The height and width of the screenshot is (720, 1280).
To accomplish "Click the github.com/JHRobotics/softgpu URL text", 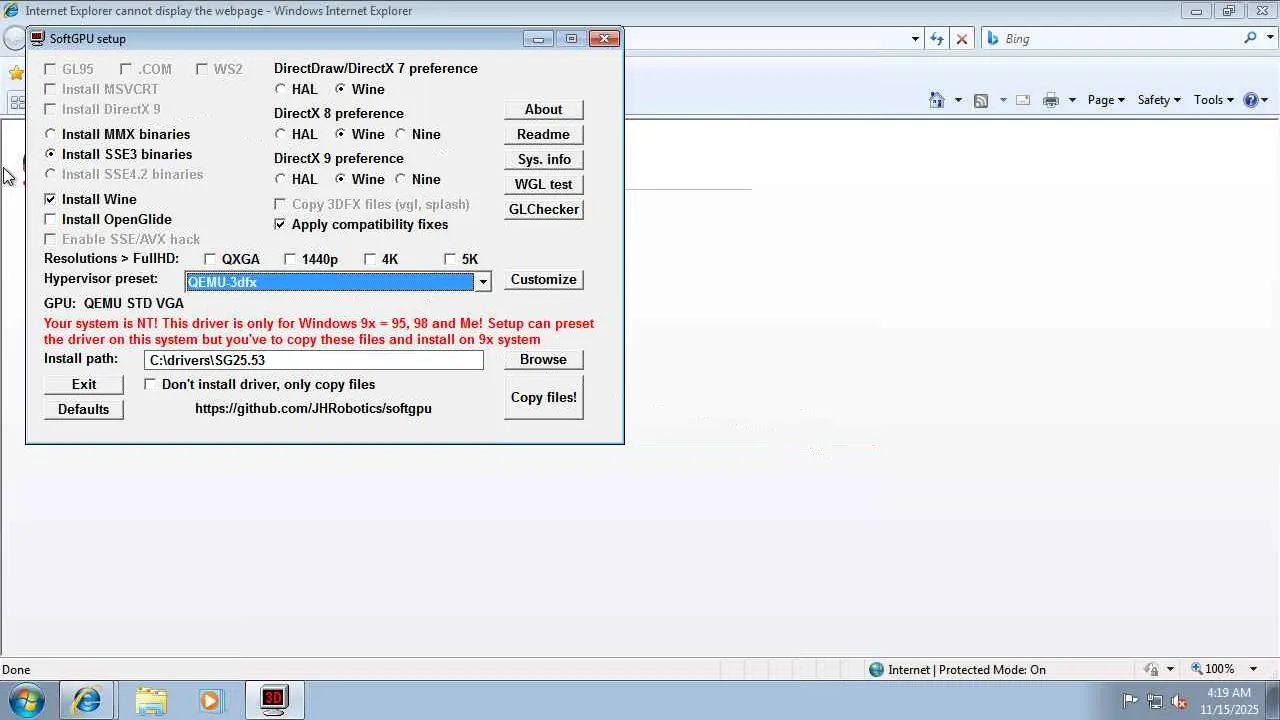I will [313, 408].
